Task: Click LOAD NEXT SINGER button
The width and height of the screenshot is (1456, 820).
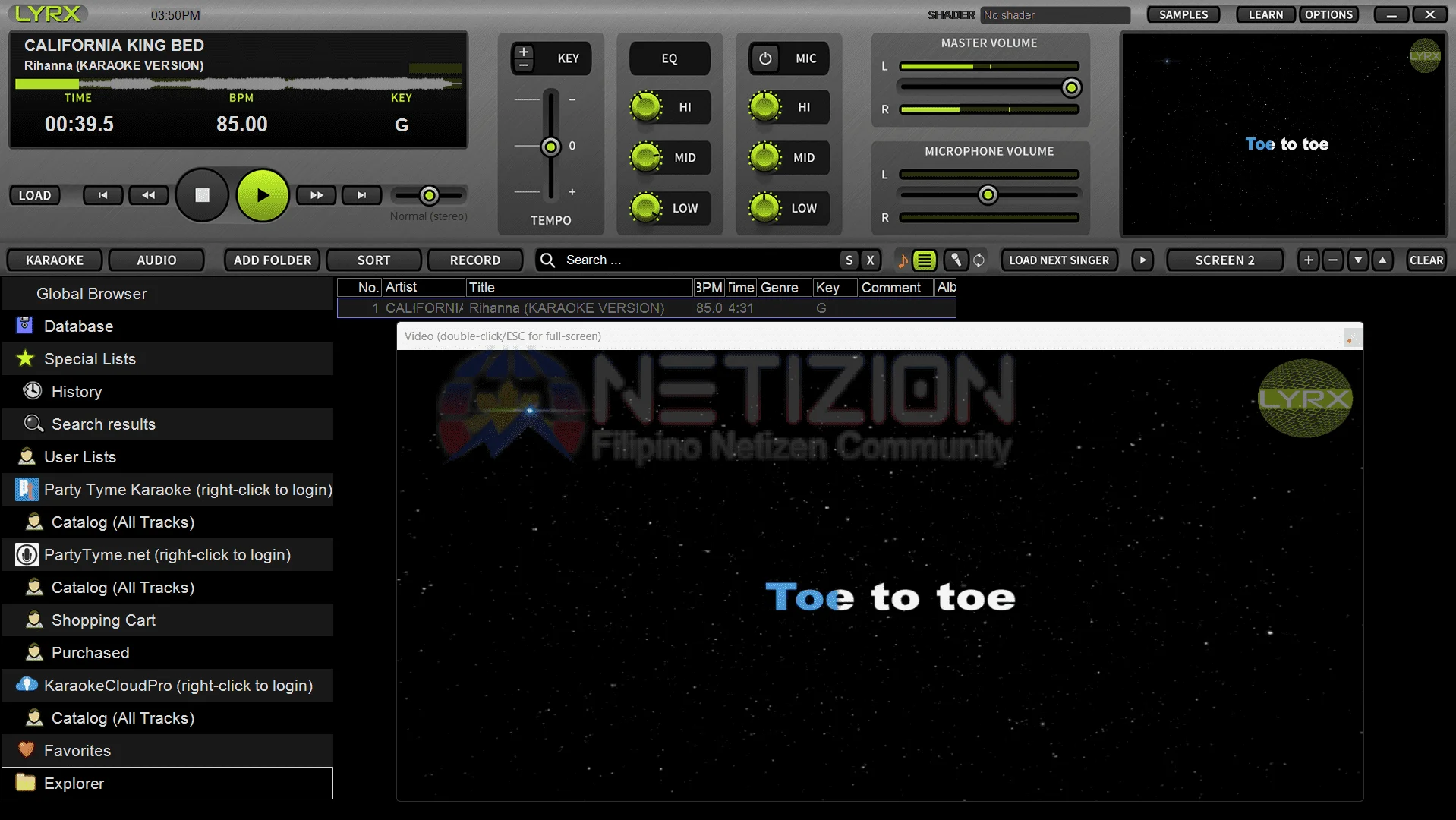Action: point(1059,260)
